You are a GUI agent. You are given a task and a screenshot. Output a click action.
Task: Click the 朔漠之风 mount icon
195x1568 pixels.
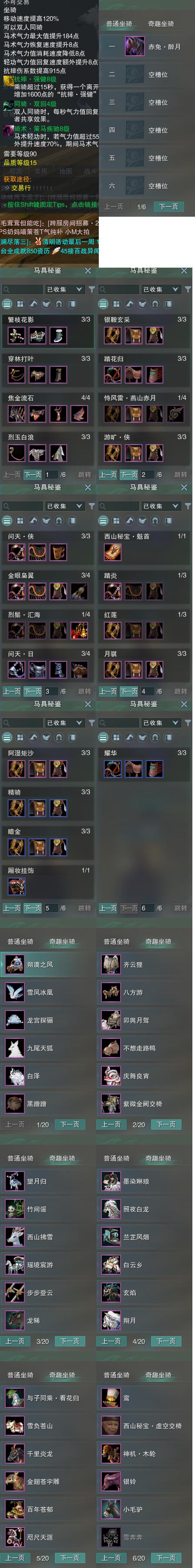pyautogui.click(x=15, y=964)
